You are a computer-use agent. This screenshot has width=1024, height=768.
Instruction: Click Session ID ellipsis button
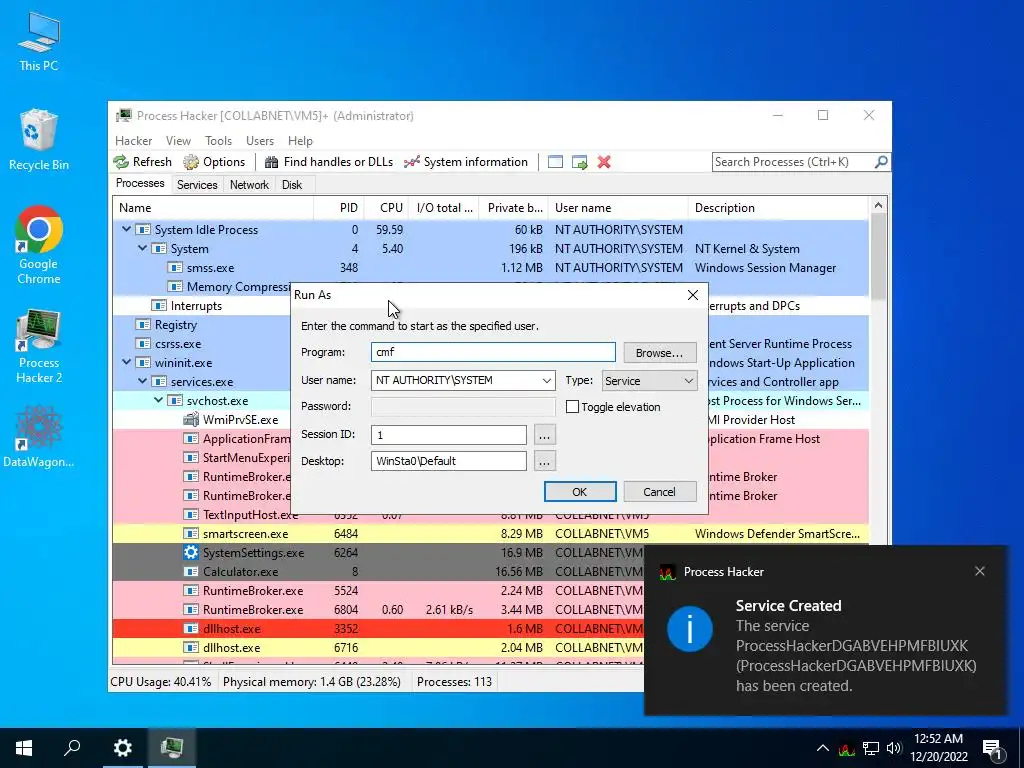pyautogui.click(x=544, y=435)
